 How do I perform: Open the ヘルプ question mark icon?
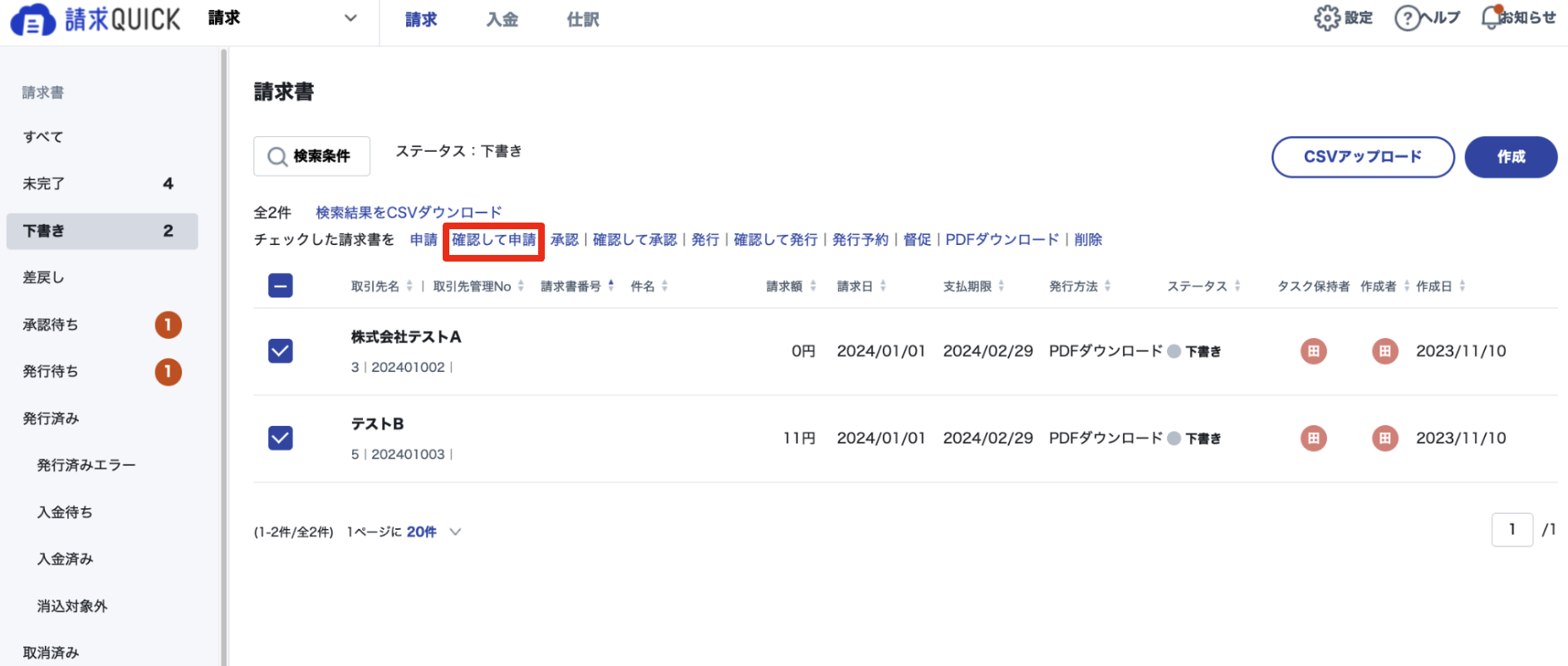[x=1407, y=18]
